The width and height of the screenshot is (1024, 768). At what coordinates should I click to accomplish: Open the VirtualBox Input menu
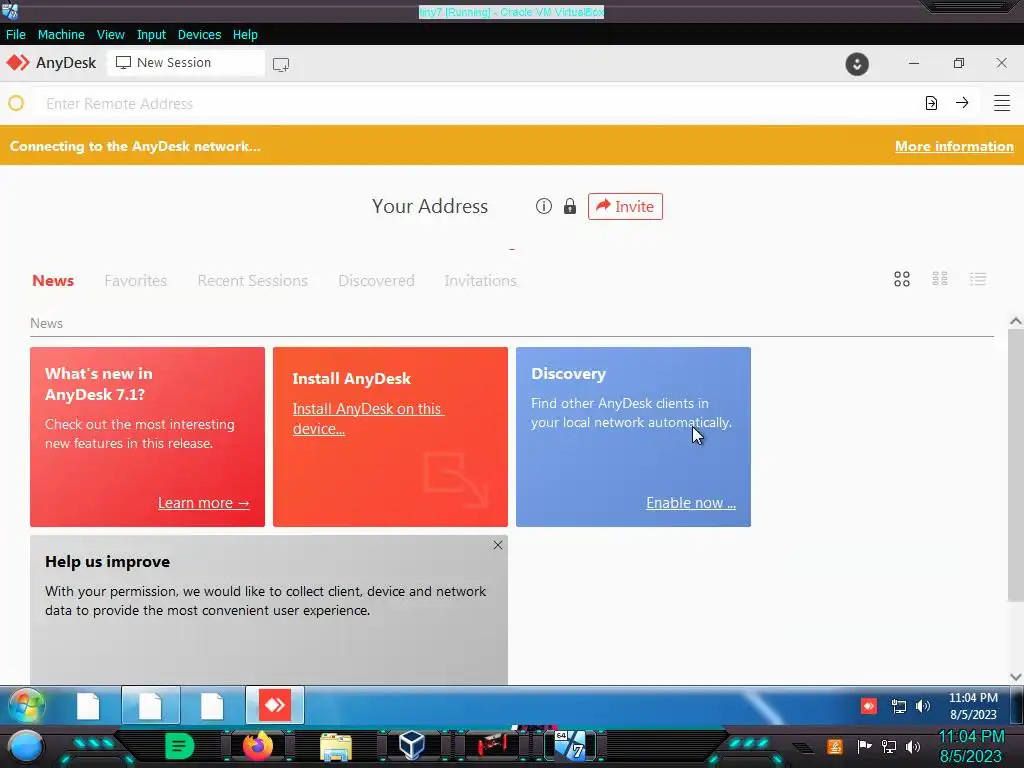151,35
